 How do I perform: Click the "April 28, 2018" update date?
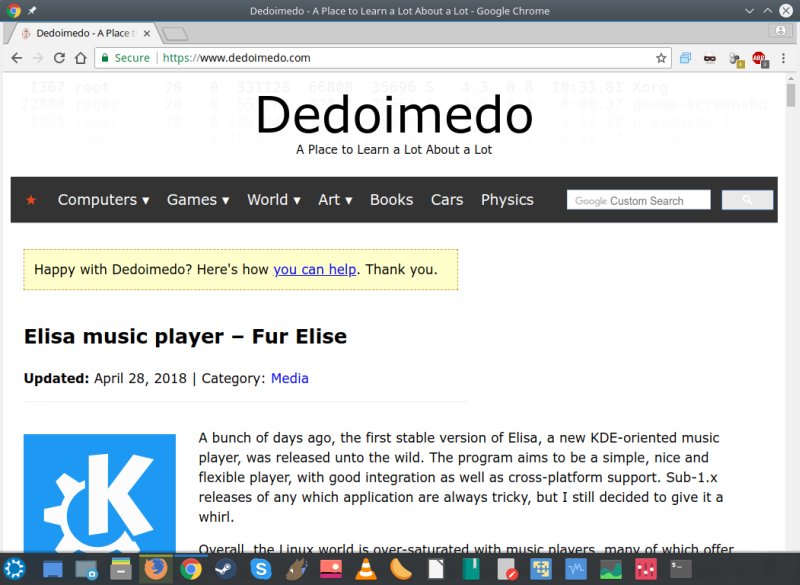(x=140, y=378)
